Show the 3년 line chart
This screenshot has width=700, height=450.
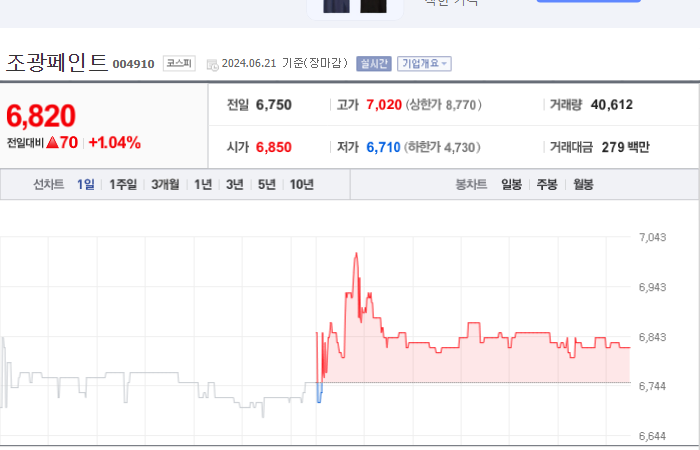[x=235, y=184]
